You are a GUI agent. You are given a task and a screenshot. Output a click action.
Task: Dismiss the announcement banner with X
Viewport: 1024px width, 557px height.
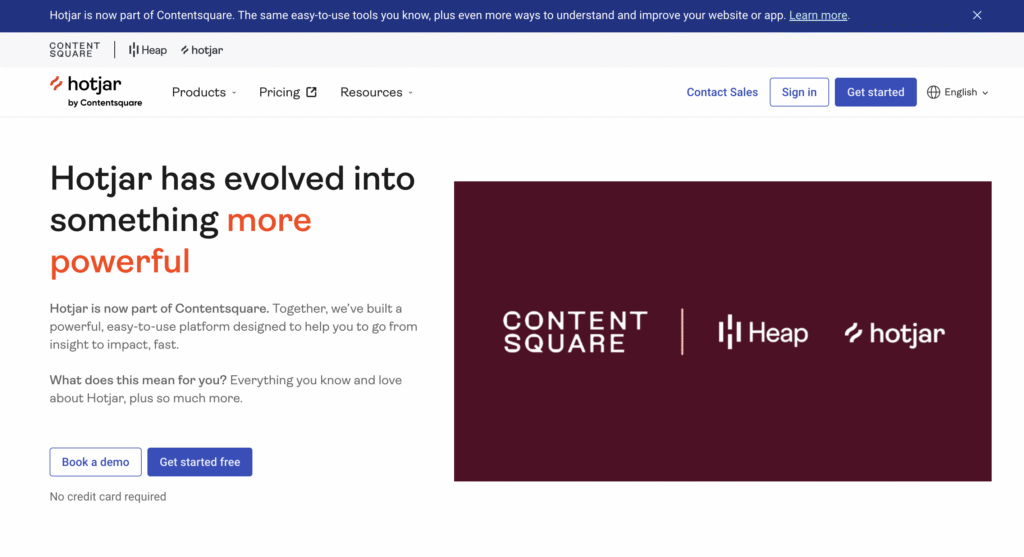pyautogui.click(x=977, y=15)
